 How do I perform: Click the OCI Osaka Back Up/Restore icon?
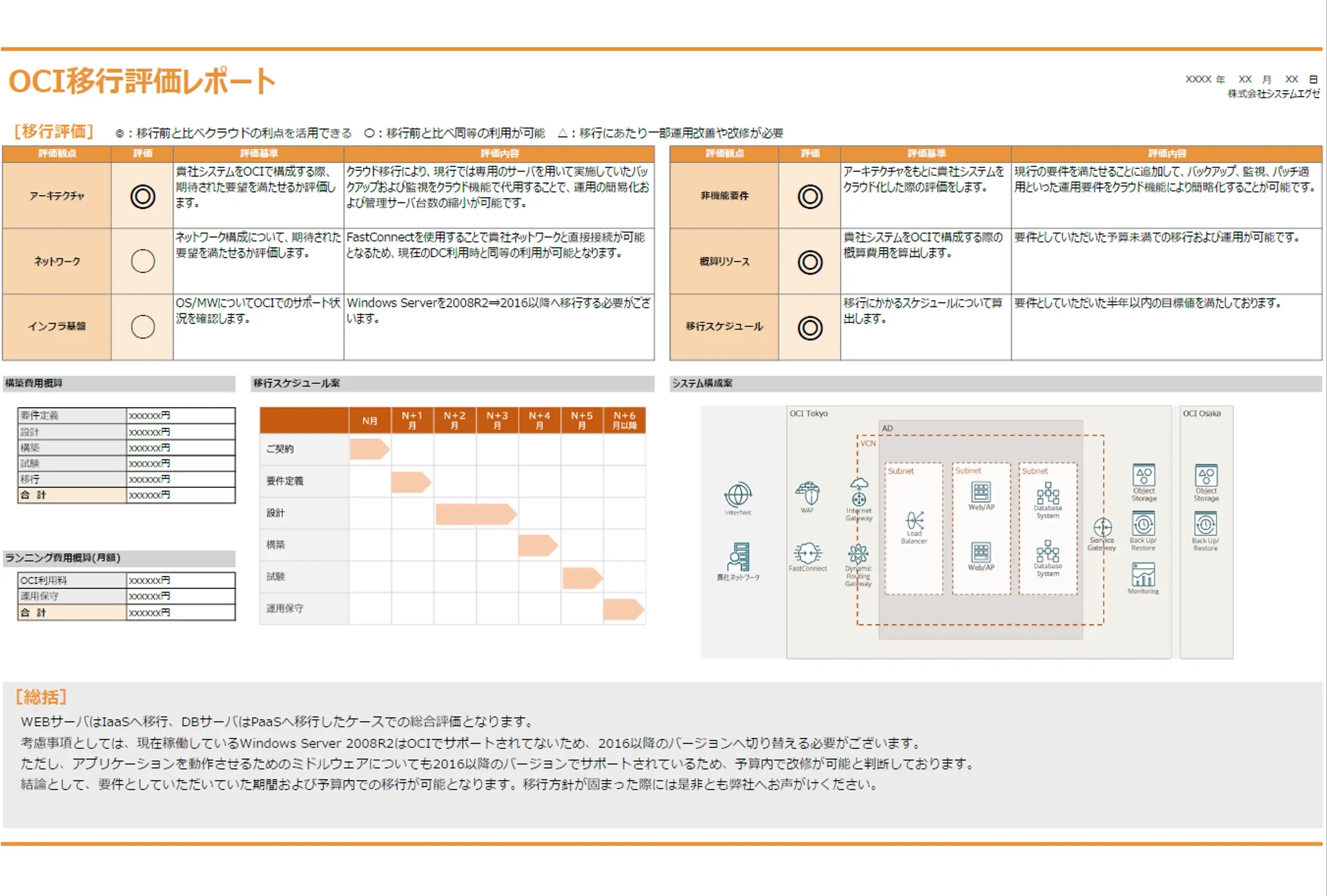point(1205,524)
